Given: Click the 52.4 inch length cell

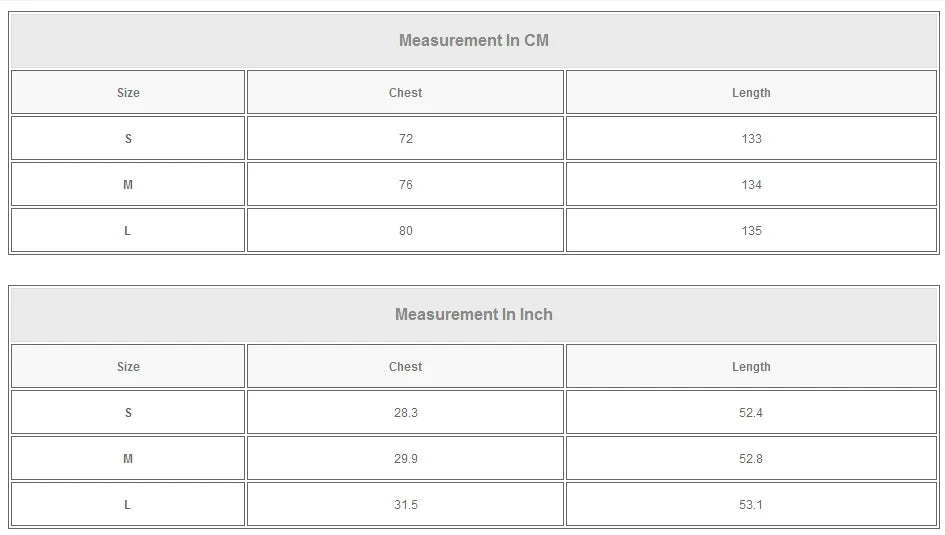Looking at the screenshot, I should click(751, 413).
